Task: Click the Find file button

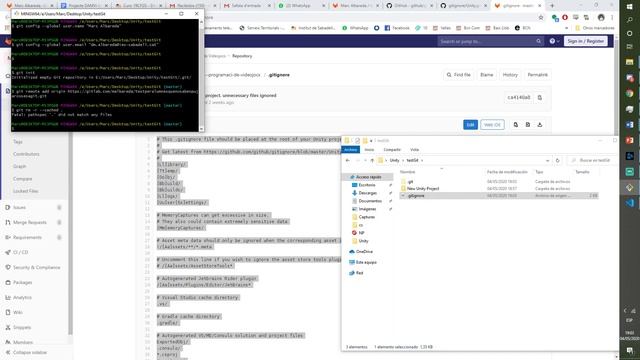Action: coord(458,75)
